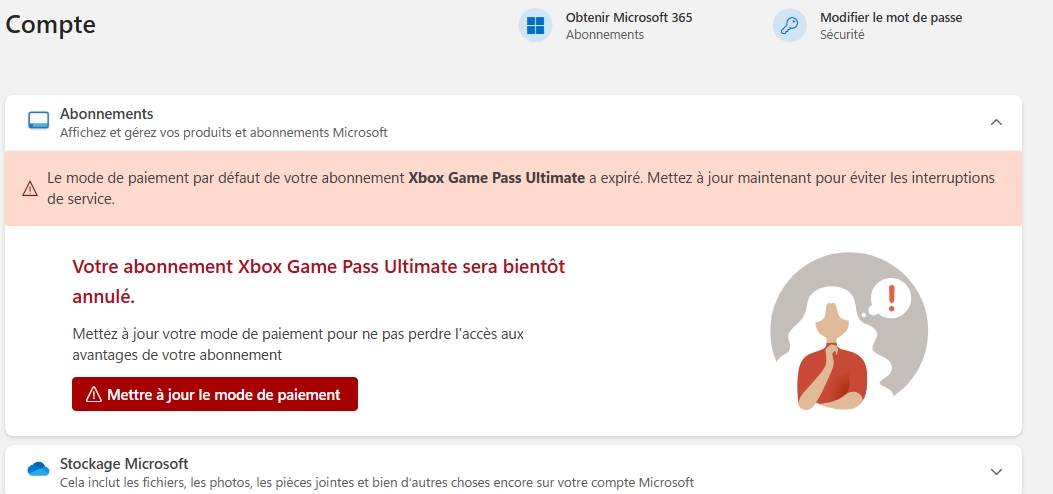Click the Abonnements monitor icon
The width and height of the screenshot is (1053, 494).
tap(38, 122)
